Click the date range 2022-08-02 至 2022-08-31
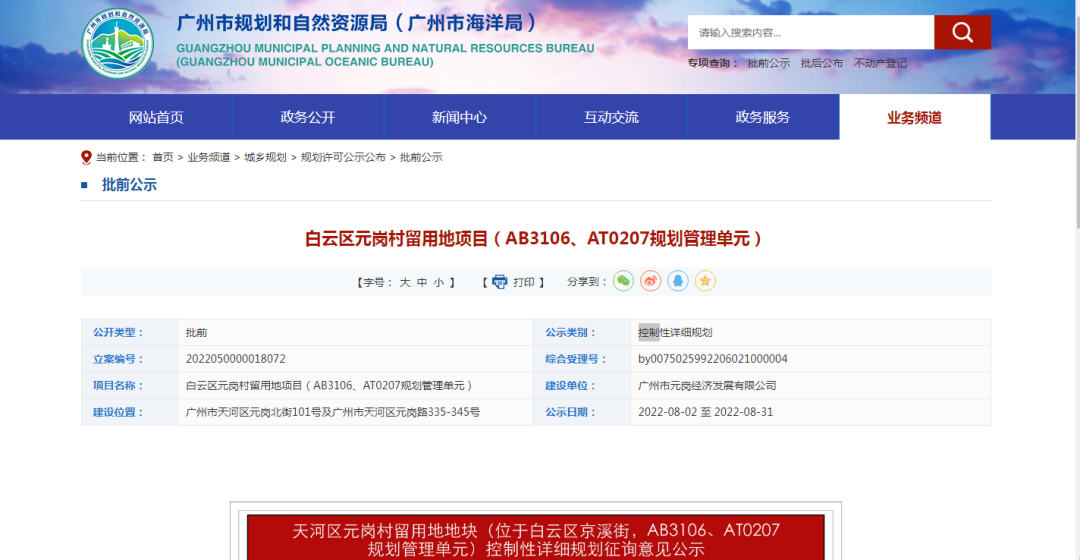This screenshot has width=1080, height=560. pyautogui.click(x=705, y=412)
